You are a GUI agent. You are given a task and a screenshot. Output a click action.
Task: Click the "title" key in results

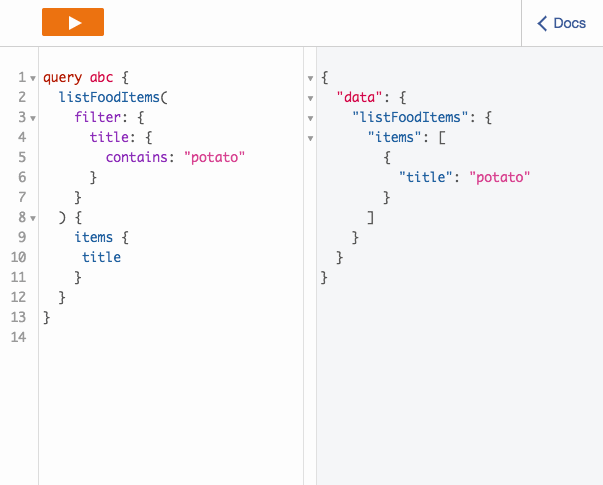pos(425,177)
